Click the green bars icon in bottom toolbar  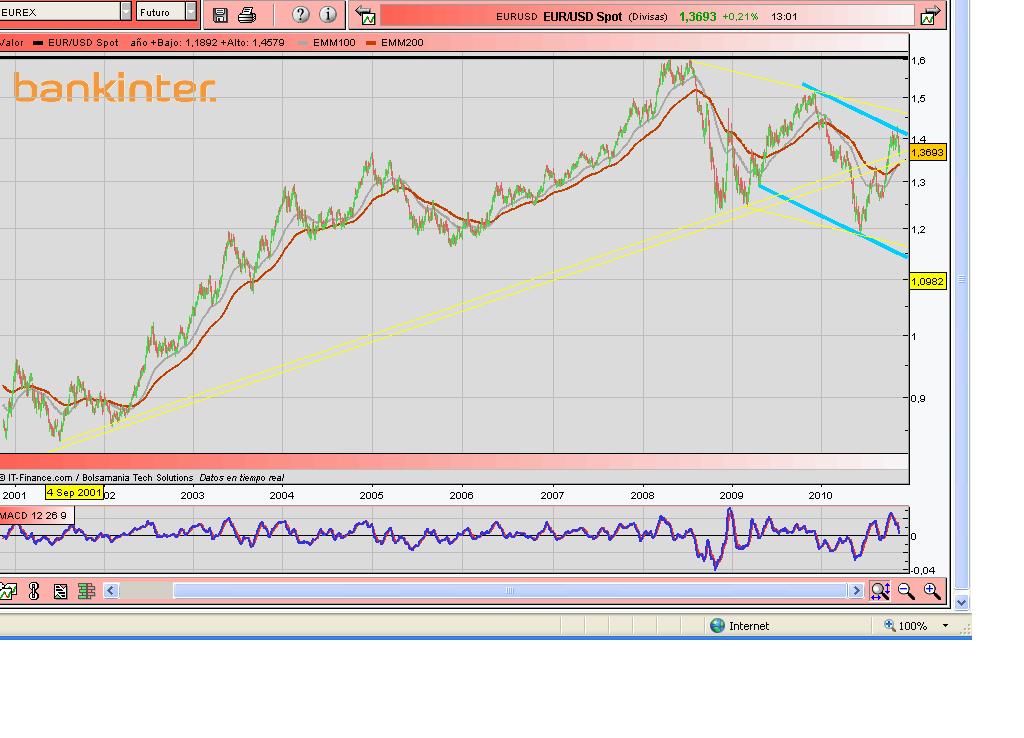pyautogui.click(x=86, y=591)
